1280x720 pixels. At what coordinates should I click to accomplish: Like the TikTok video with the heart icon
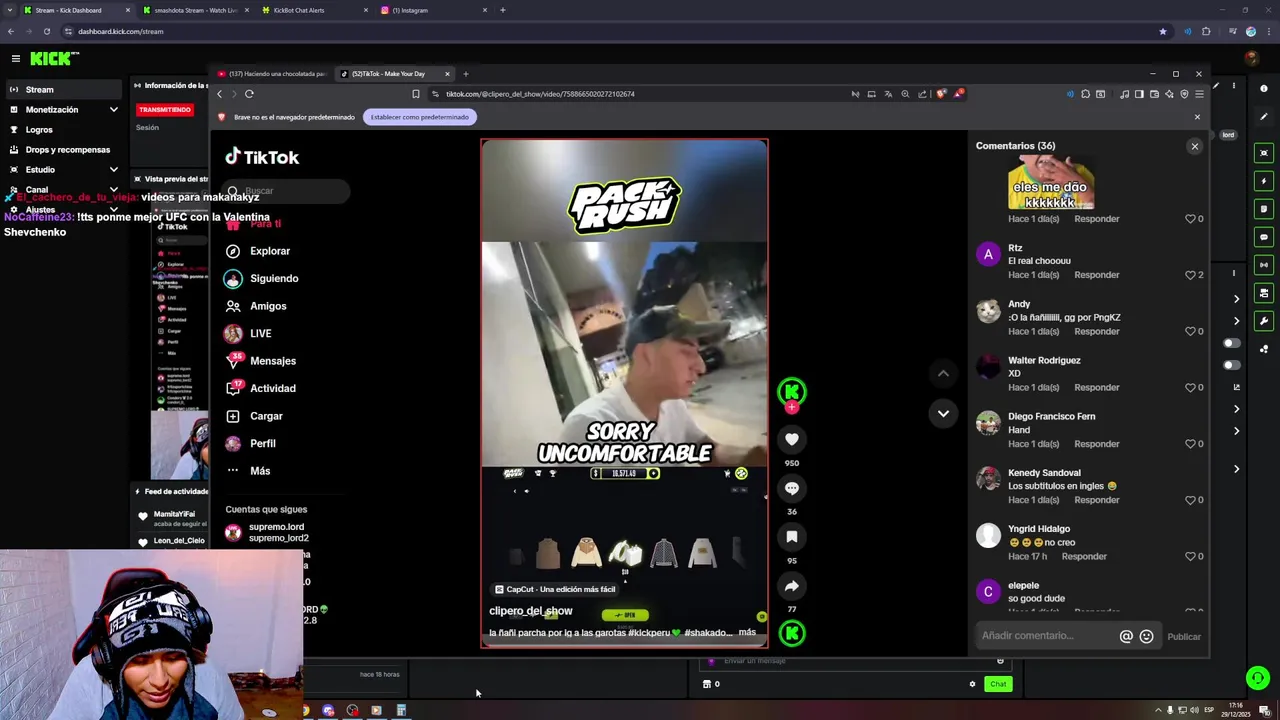click(791, 439)
